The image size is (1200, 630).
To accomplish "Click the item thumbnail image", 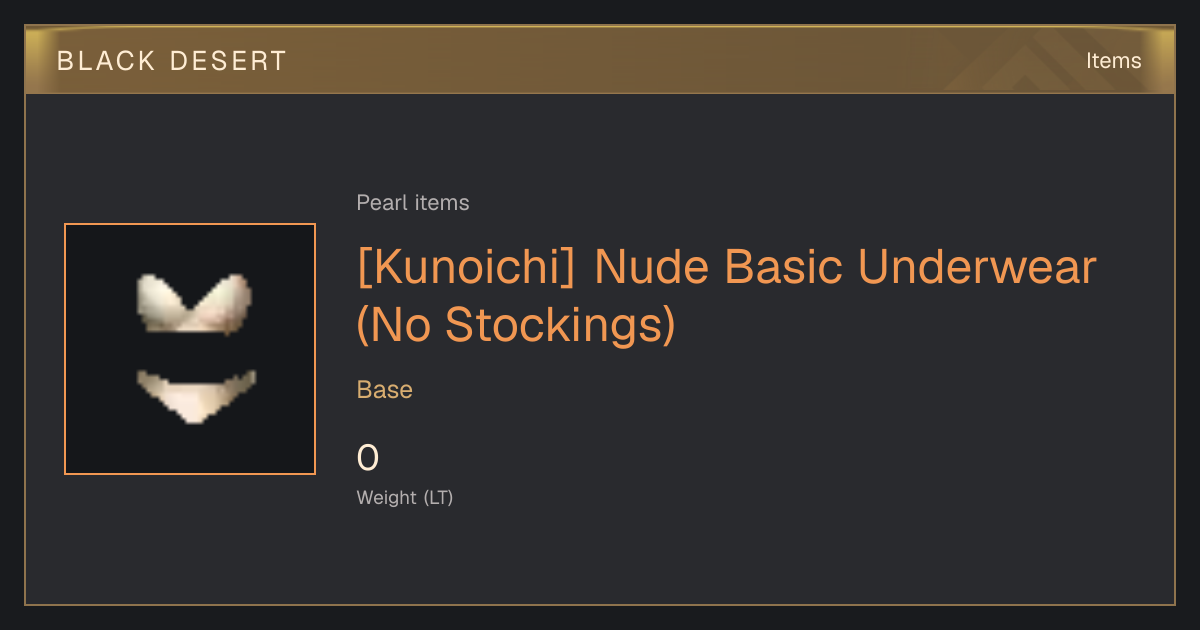I will click(190, 349).
